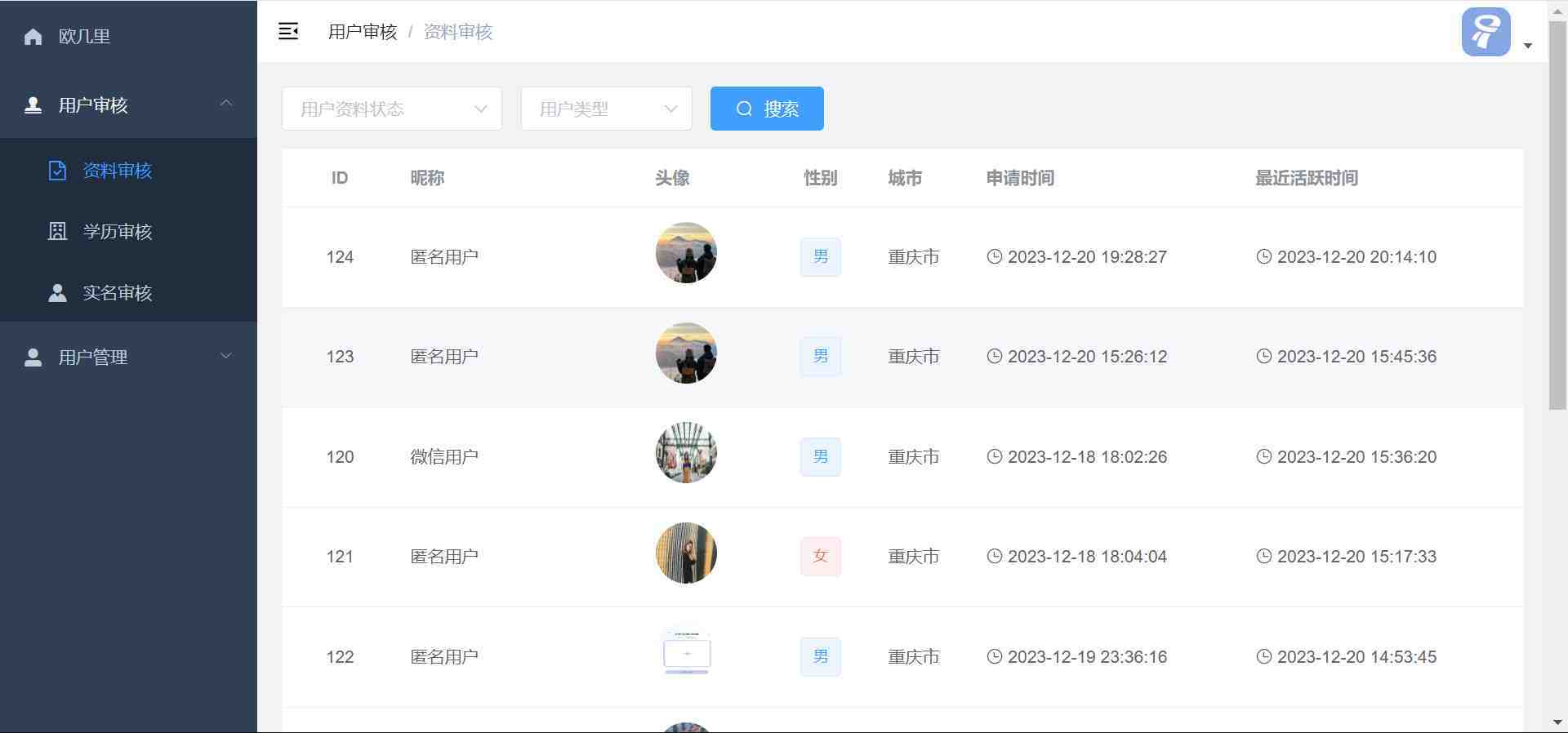The image size is (1568, 733).
Task: Open 学历审核 menu item
Action: pyautogui.click(x=128, y=232)
